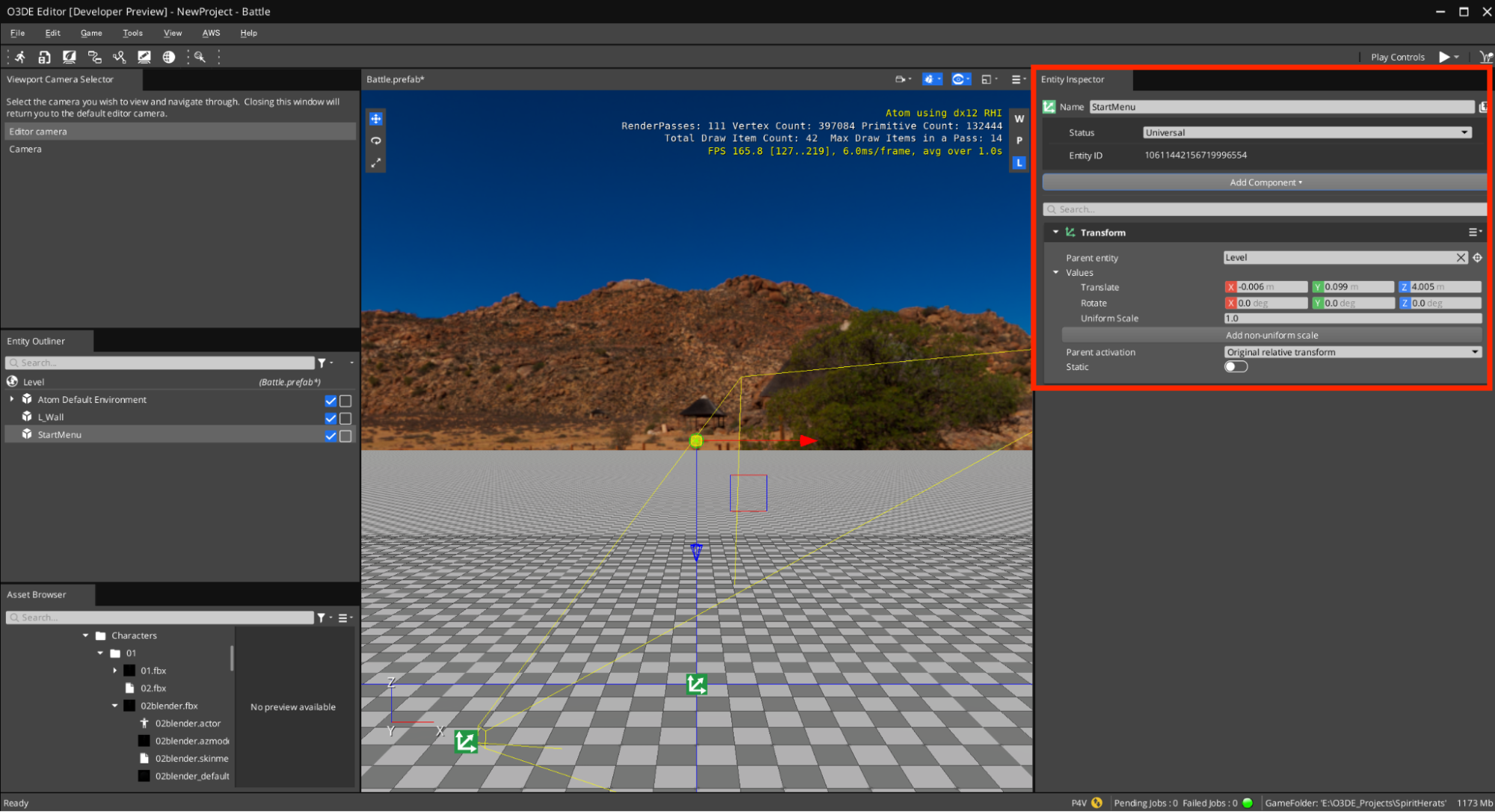1495x812 pixels.
Task: Select the scale manipulator mode in viewport
Action: pos(375,162)
